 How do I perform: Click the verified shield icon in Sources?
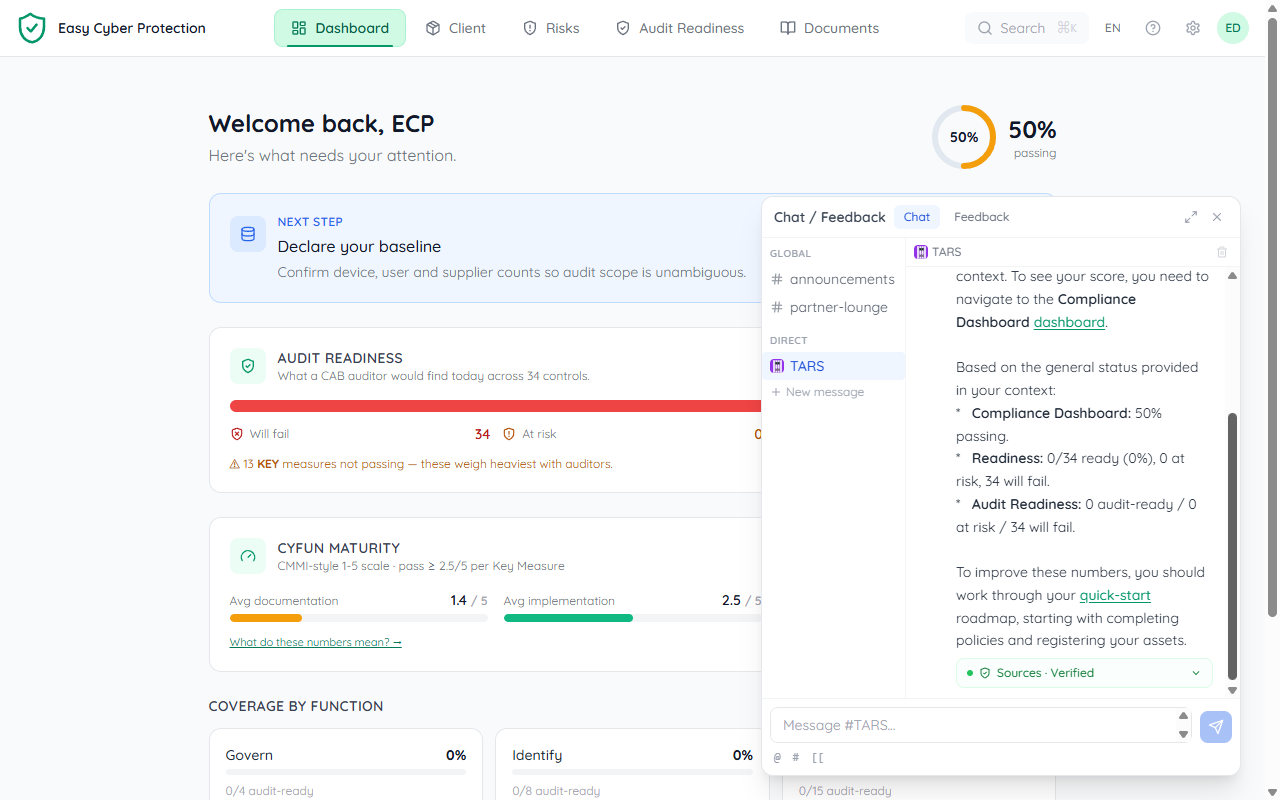click(x=985, y=673)
